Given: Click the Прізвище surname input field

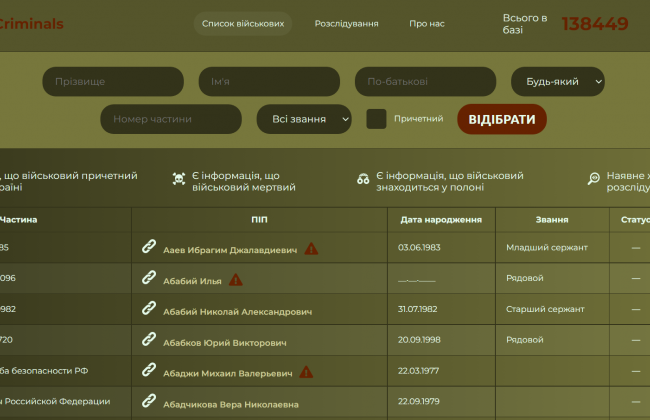Looking at the screenshot, I should point(113,82).
